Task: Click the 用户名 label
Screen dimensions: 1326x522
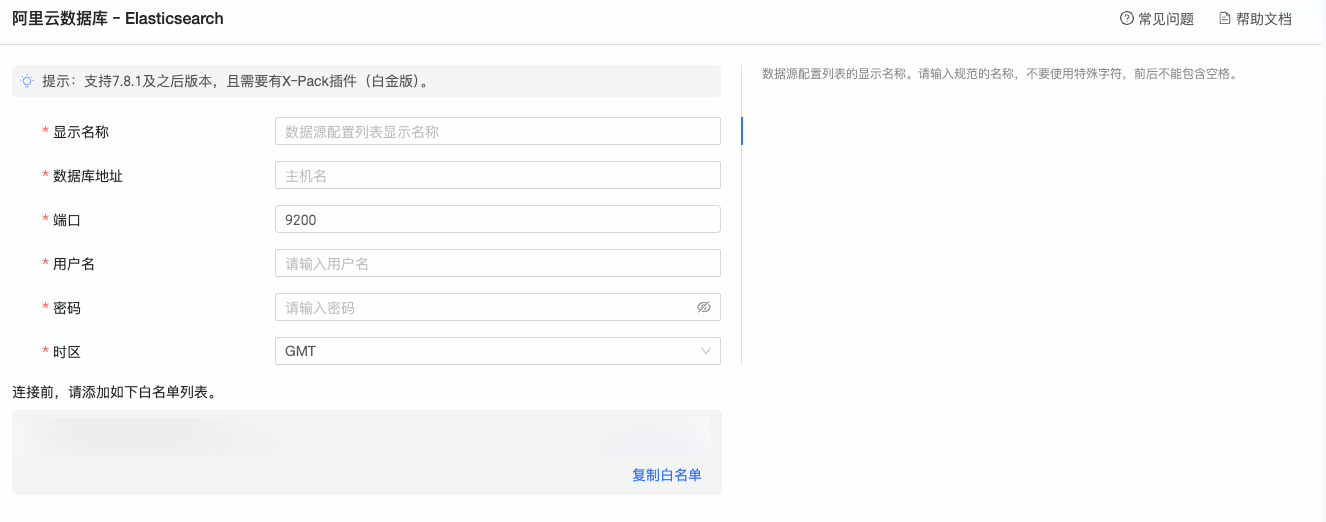Action: click(x=74, y=264)
